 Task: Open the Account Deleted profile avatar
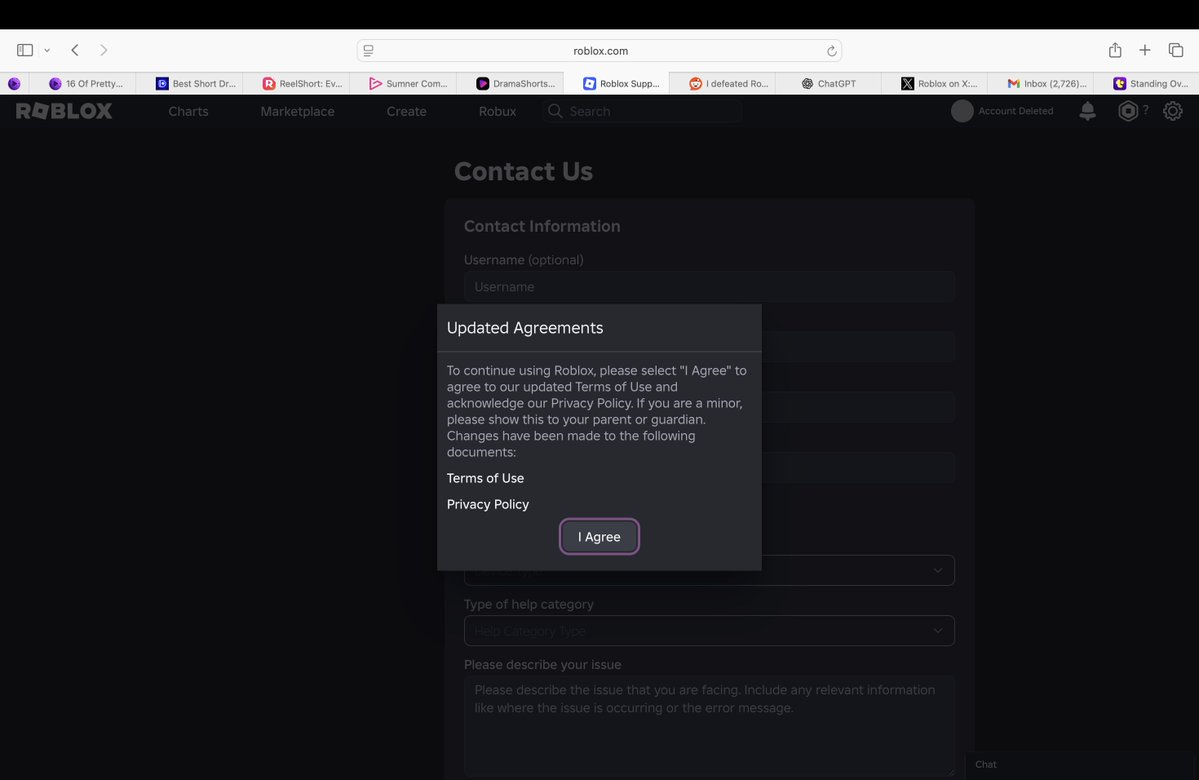coord(962,111)
